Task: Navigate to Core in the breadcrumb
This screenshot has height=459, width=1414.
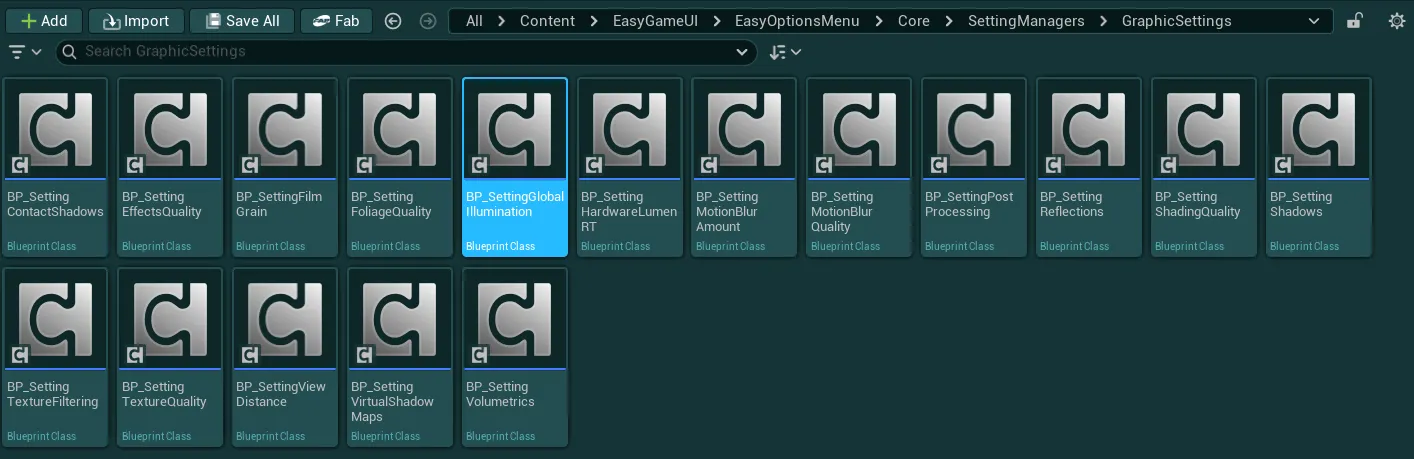Action: click(x=913, y=21)
